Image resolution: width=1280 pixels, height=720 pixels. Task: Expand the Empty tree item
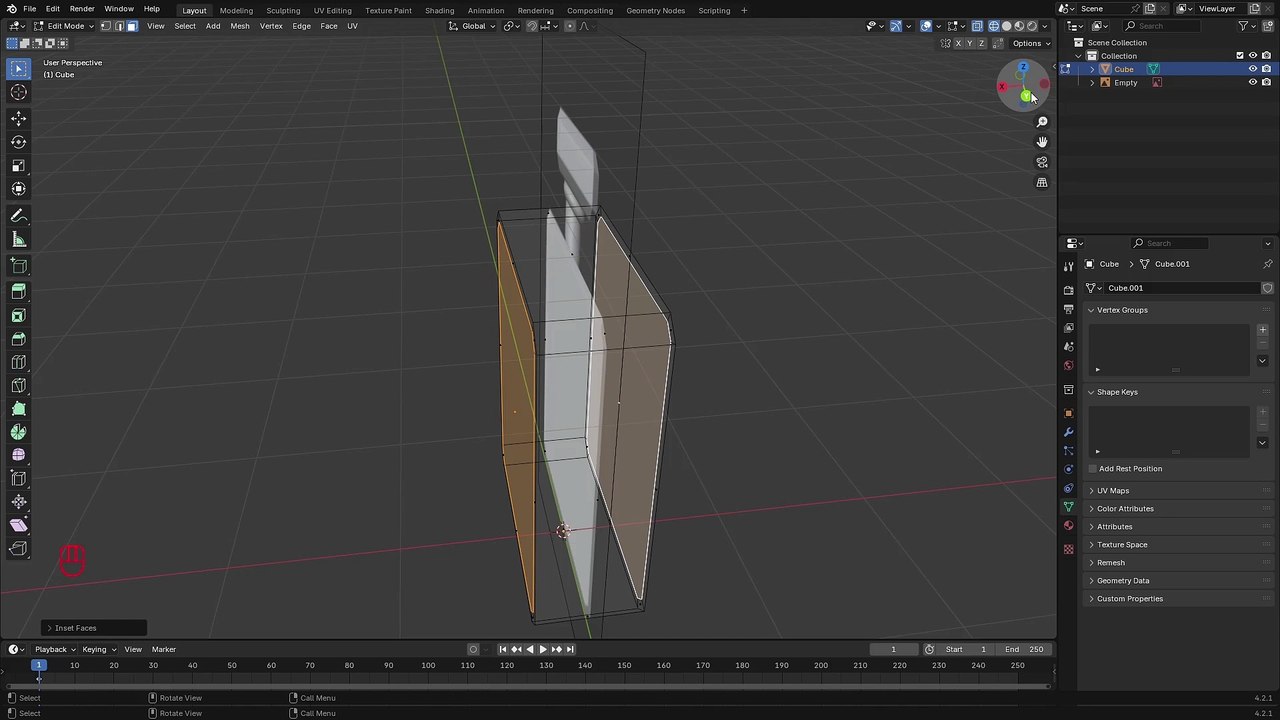1092,83
